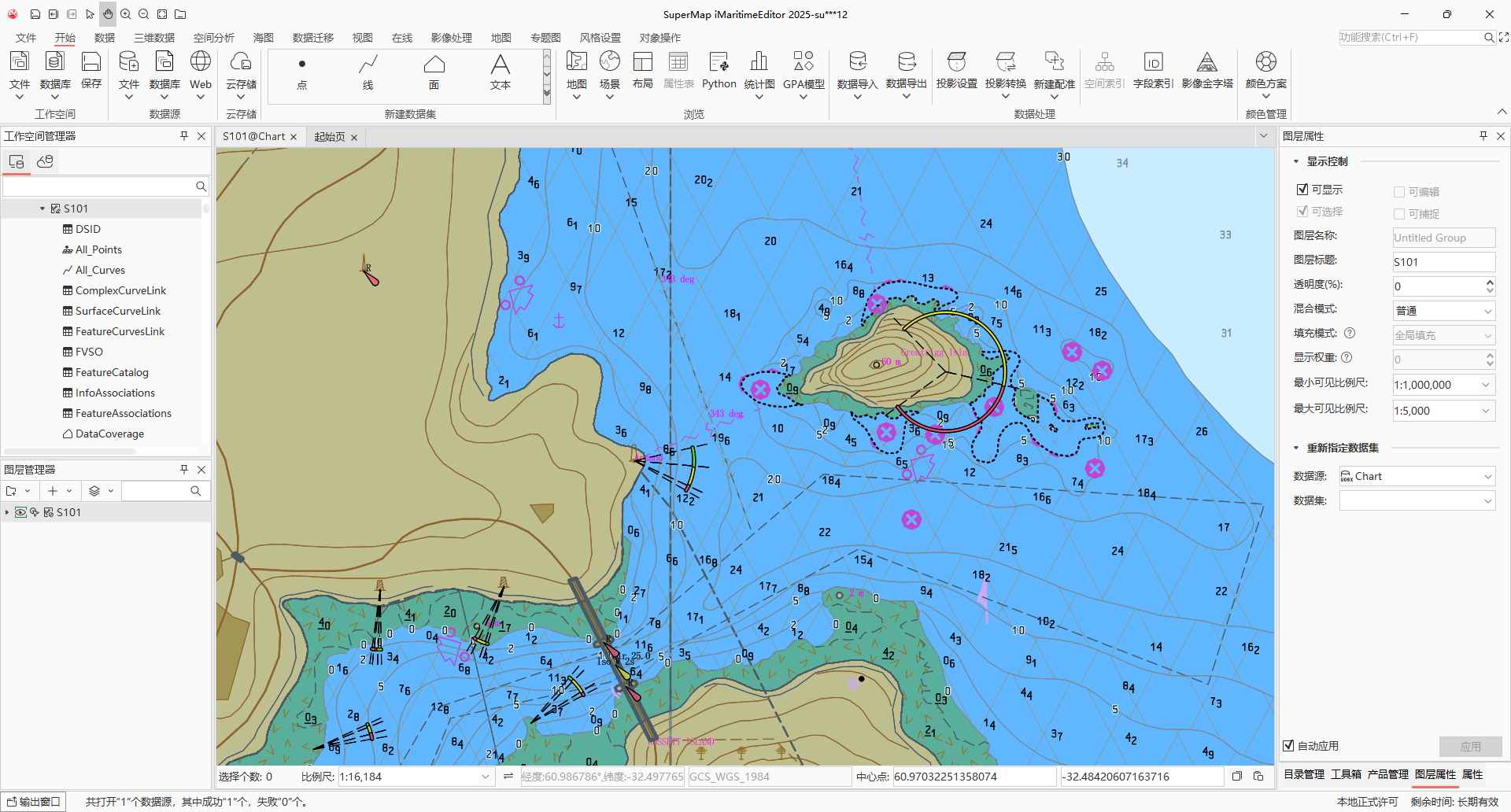Collapse the S101 tree node in workspace manager
This screenshot has width=1511, height=812.
(x=42, y=209)
